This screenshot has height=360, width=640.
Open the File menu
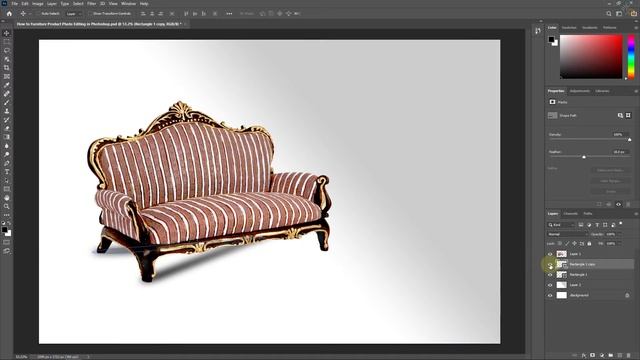(x=14, y=4)
